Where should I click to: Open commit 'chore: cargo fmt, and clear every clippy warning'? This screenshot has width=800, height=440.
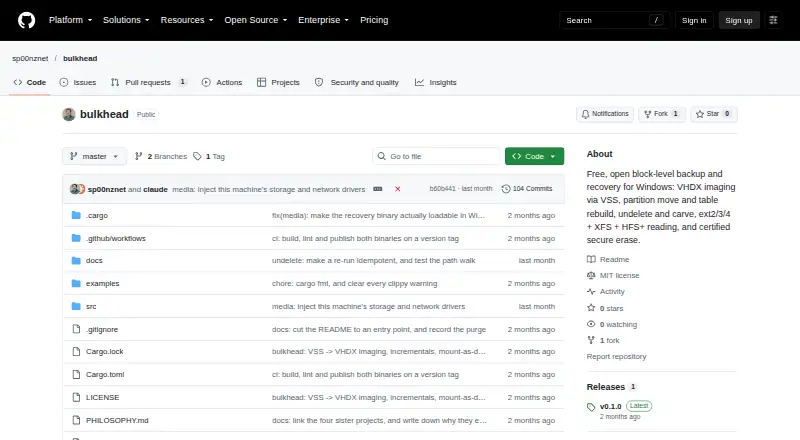355,283
